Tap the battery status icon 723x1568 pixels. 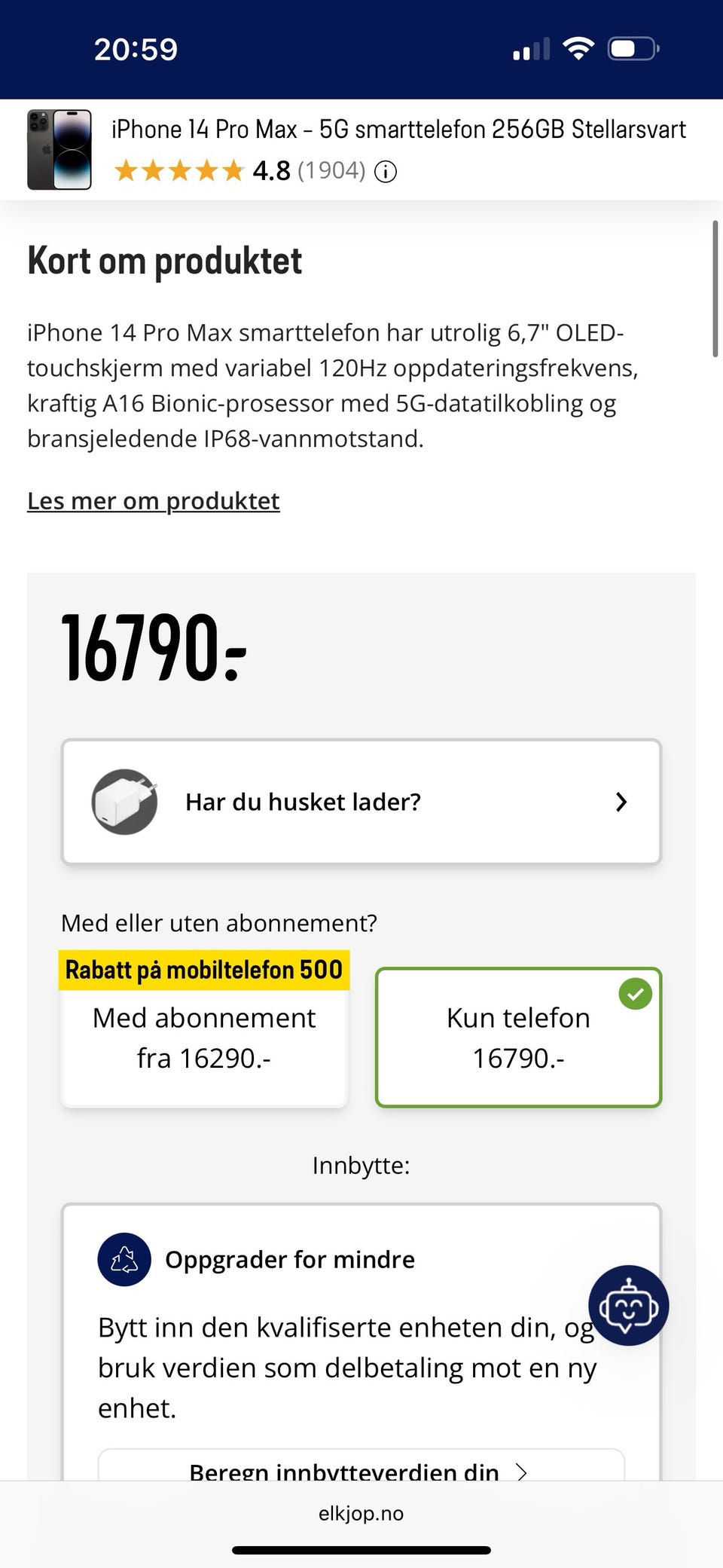pyautogui.click(x=633, y=50)
